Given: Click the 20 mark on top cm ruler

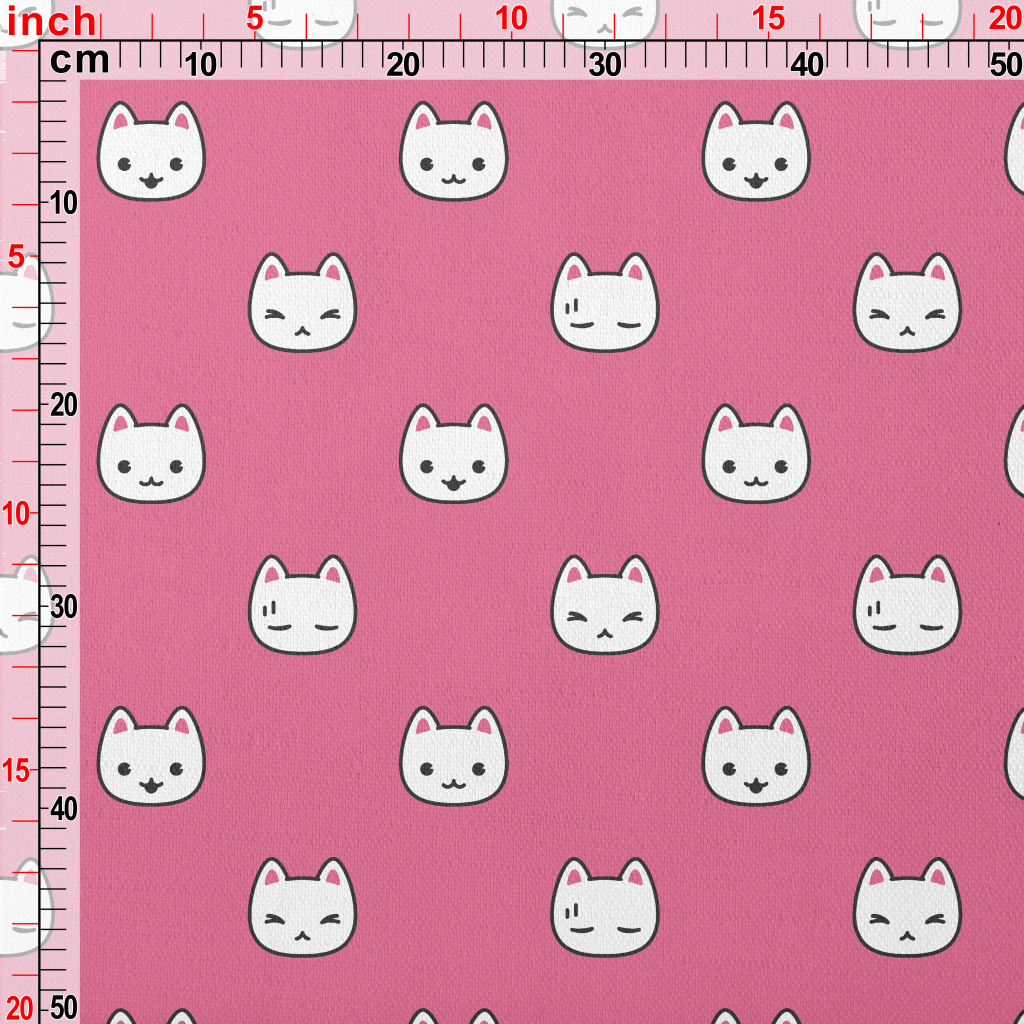Looking at the screenshot, I should click(402, 65).
